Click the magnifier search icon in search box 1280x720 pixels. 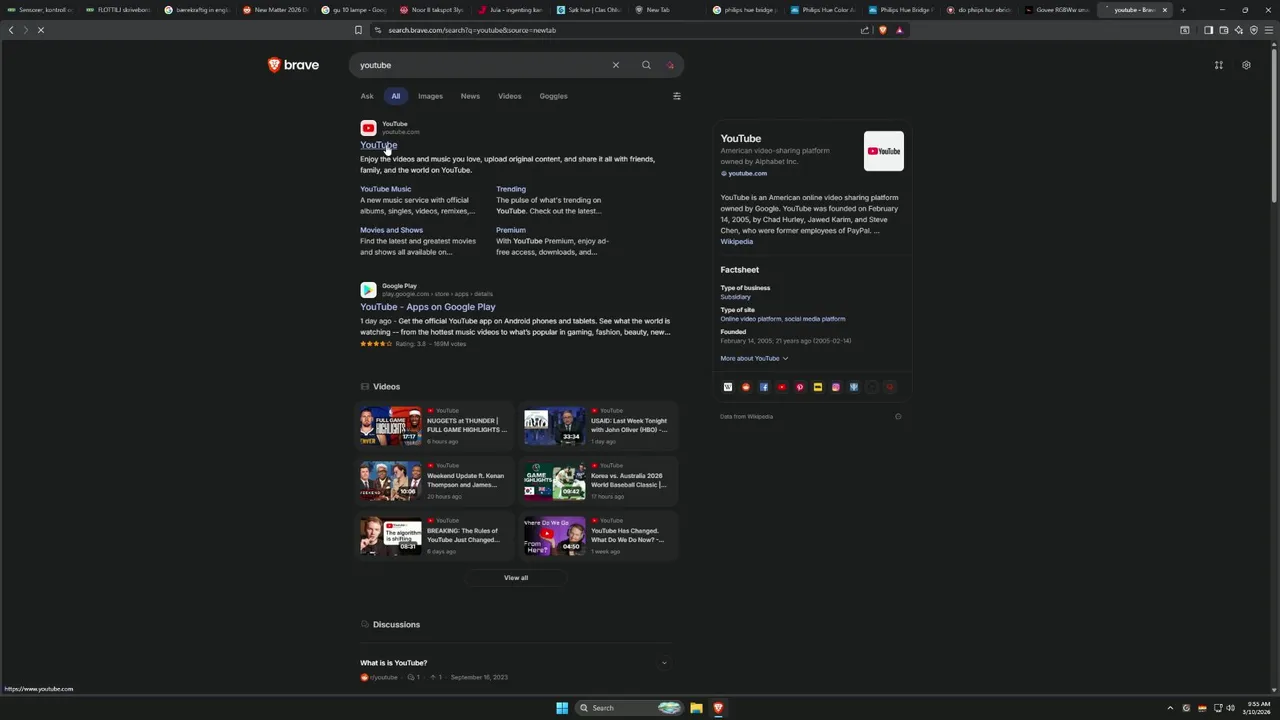[646, 65]
